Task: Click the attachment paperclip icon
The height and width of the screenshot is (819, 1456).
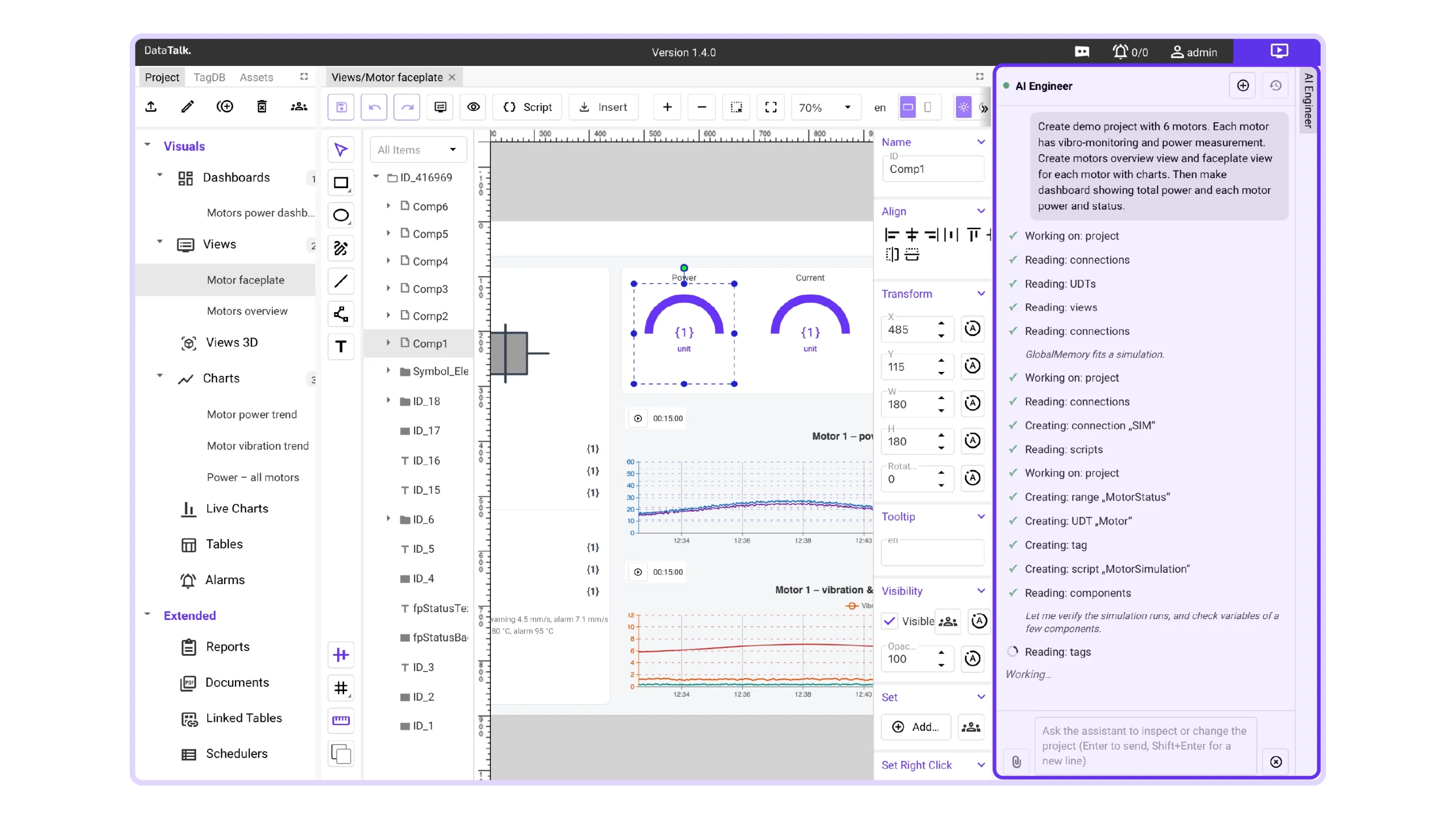Action: (x=1016, y=762)
